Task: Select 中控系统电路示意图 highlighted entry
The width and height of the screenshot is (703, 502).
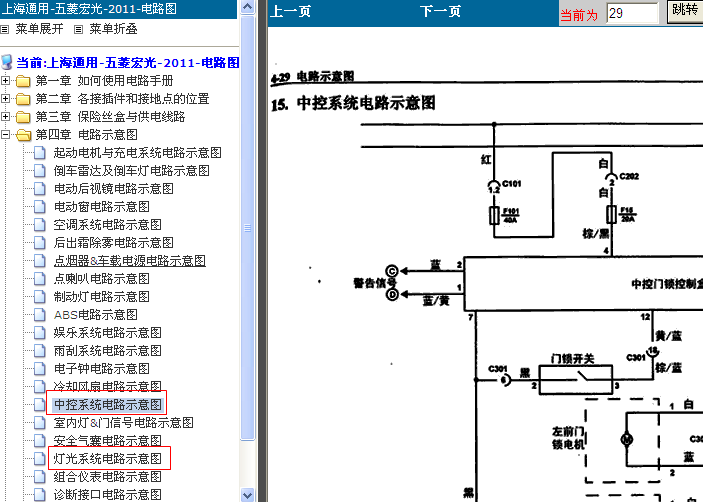Action: [107, 404]
